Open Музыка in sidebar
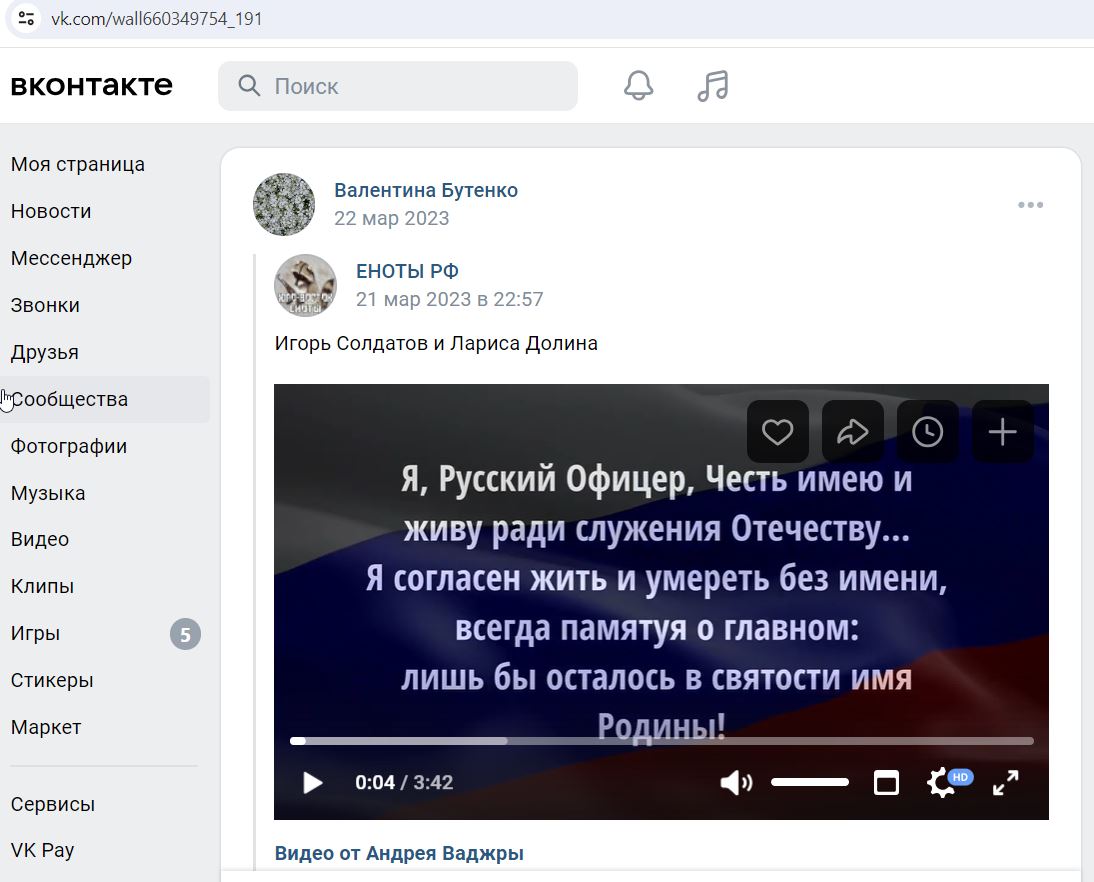Screen dimensions: 1094x882 tap(48, 493)
